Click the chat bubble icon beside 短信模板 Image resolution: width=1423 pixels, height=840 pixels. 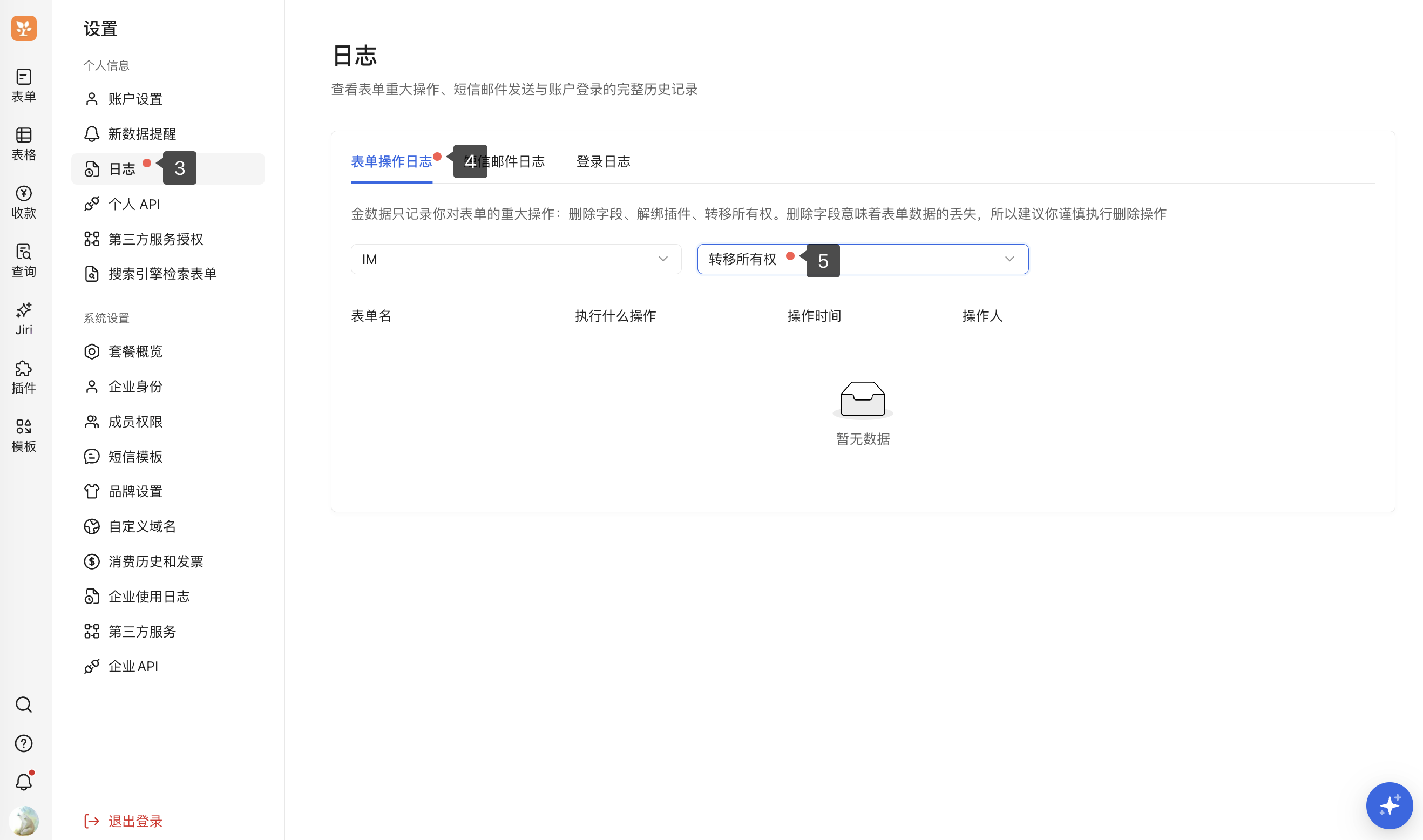pyautogui.click(x=92, y=456)
